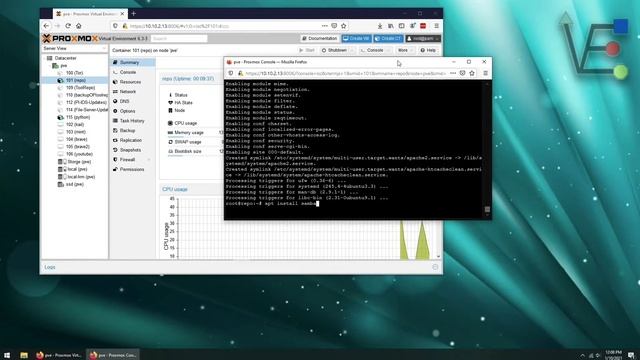Close the pve Proxmox Virtual Environment tab

point(122,13)
